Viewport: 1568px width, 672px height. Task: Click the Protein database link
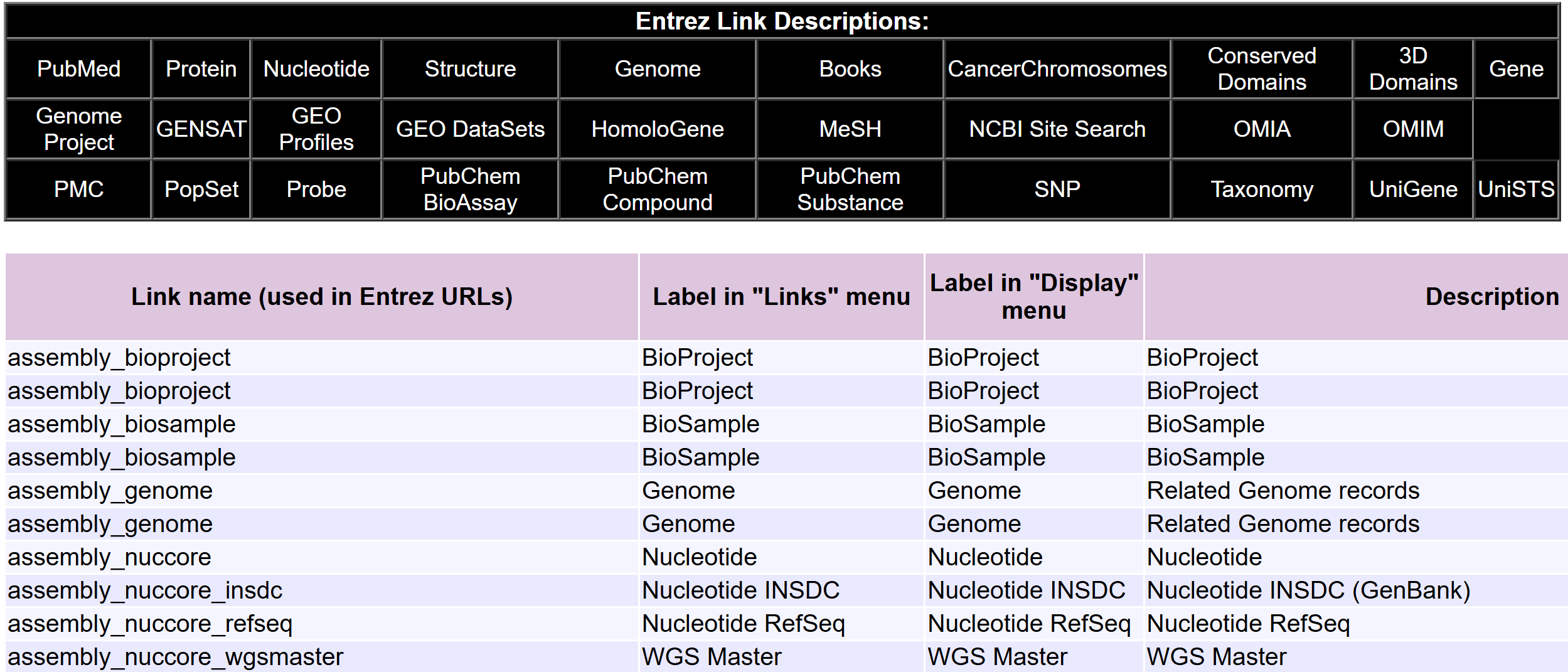[x=201, y=69]
